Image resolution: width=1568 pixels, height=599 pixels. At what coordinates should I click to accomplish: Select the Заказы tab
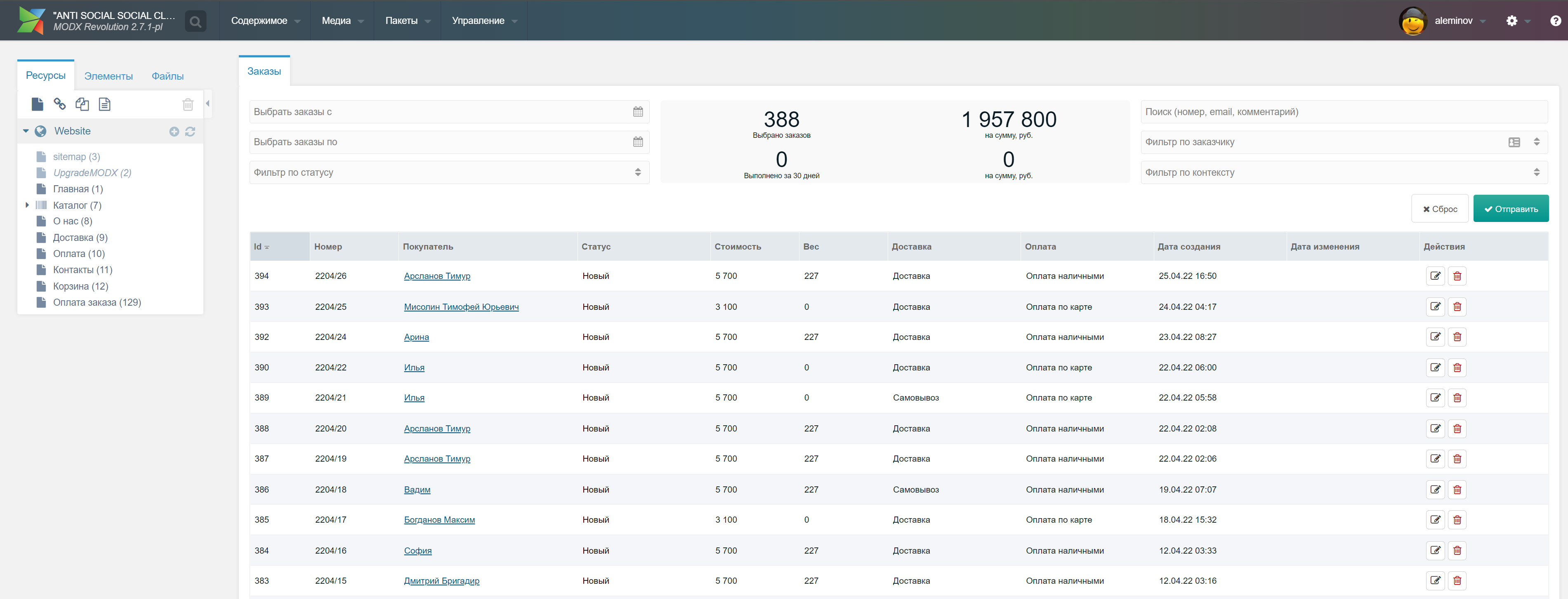point(264,71)
